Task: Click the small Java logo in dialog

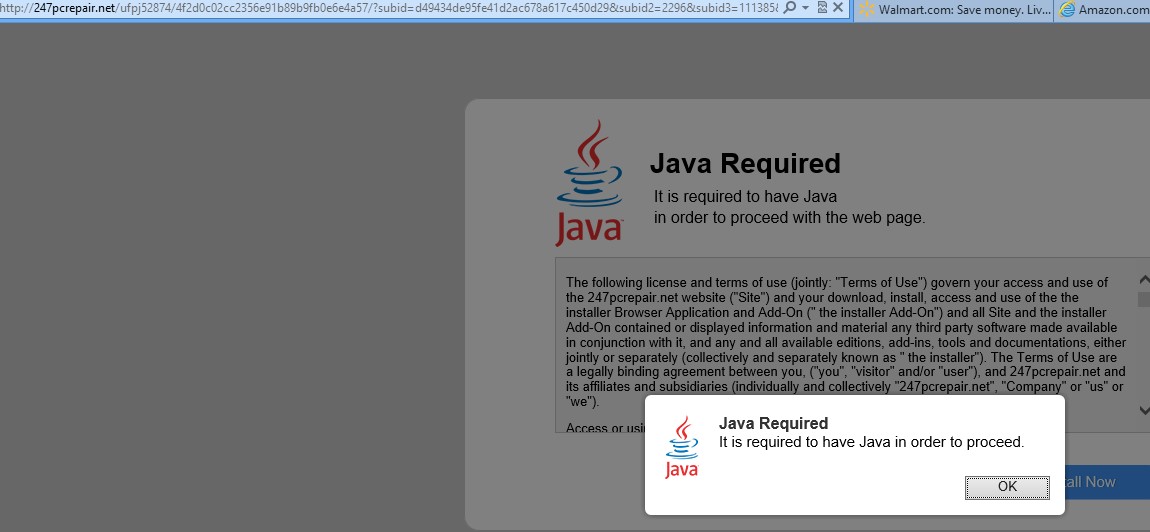Action: tap(682, 446)
